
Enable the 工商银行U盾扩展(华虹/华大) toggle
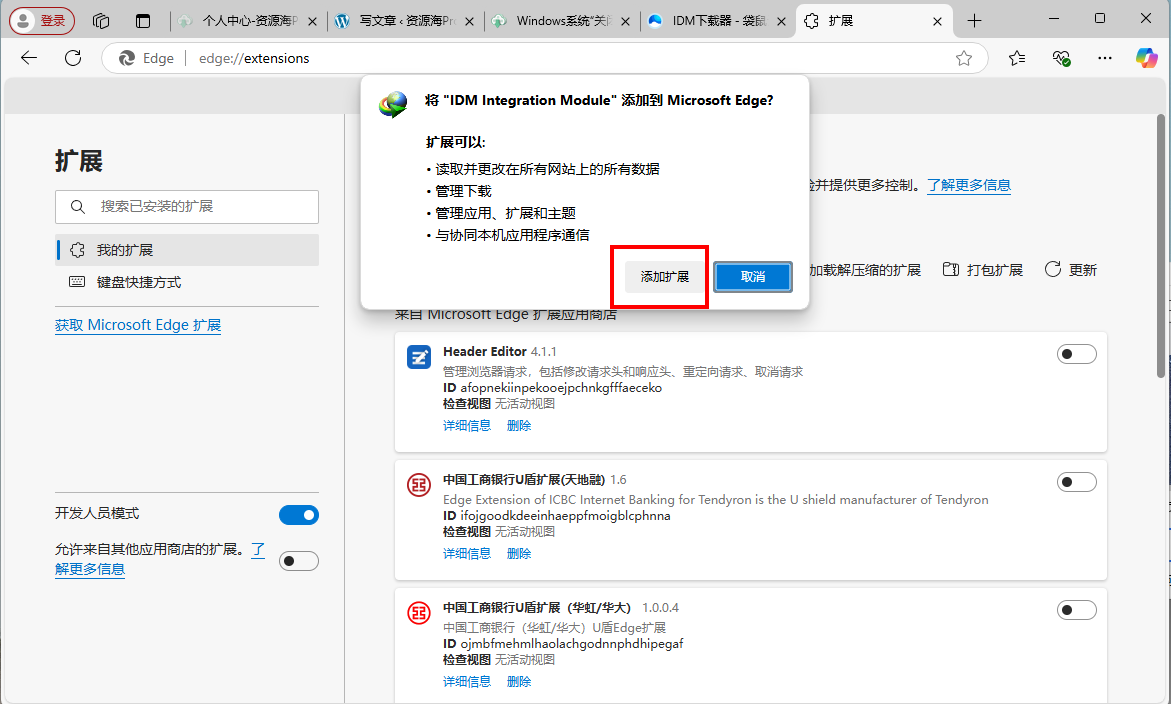coord(1076,610)
